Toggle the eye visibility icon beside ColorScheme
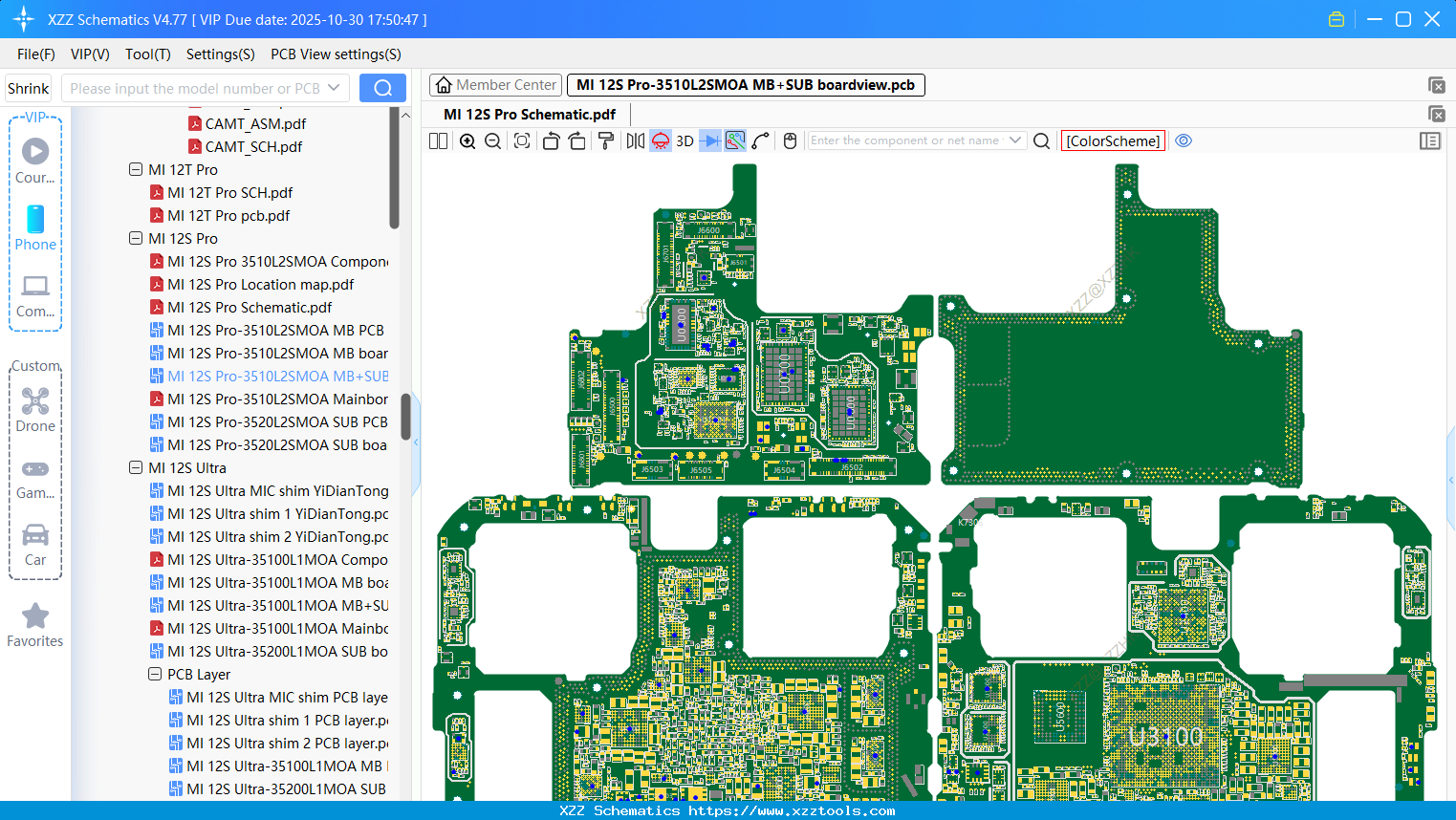 [1184, 140]
